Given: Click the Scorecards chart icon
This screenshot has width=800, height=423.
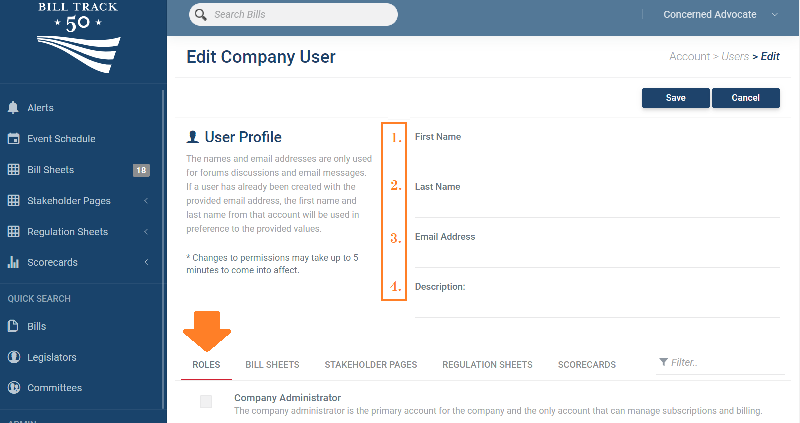Looking at the screenshot, I should [x=13, y=263].
